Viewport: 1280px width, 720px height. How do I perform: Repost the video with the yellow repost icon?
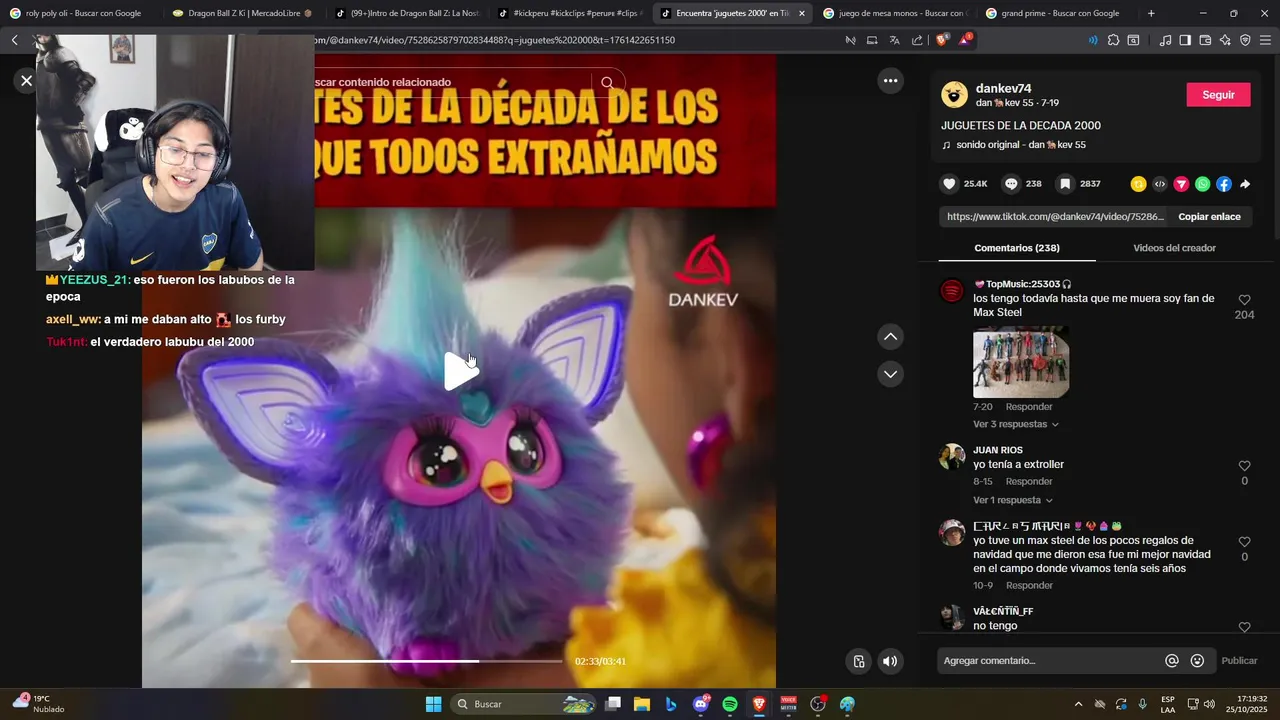[1138, 184]
